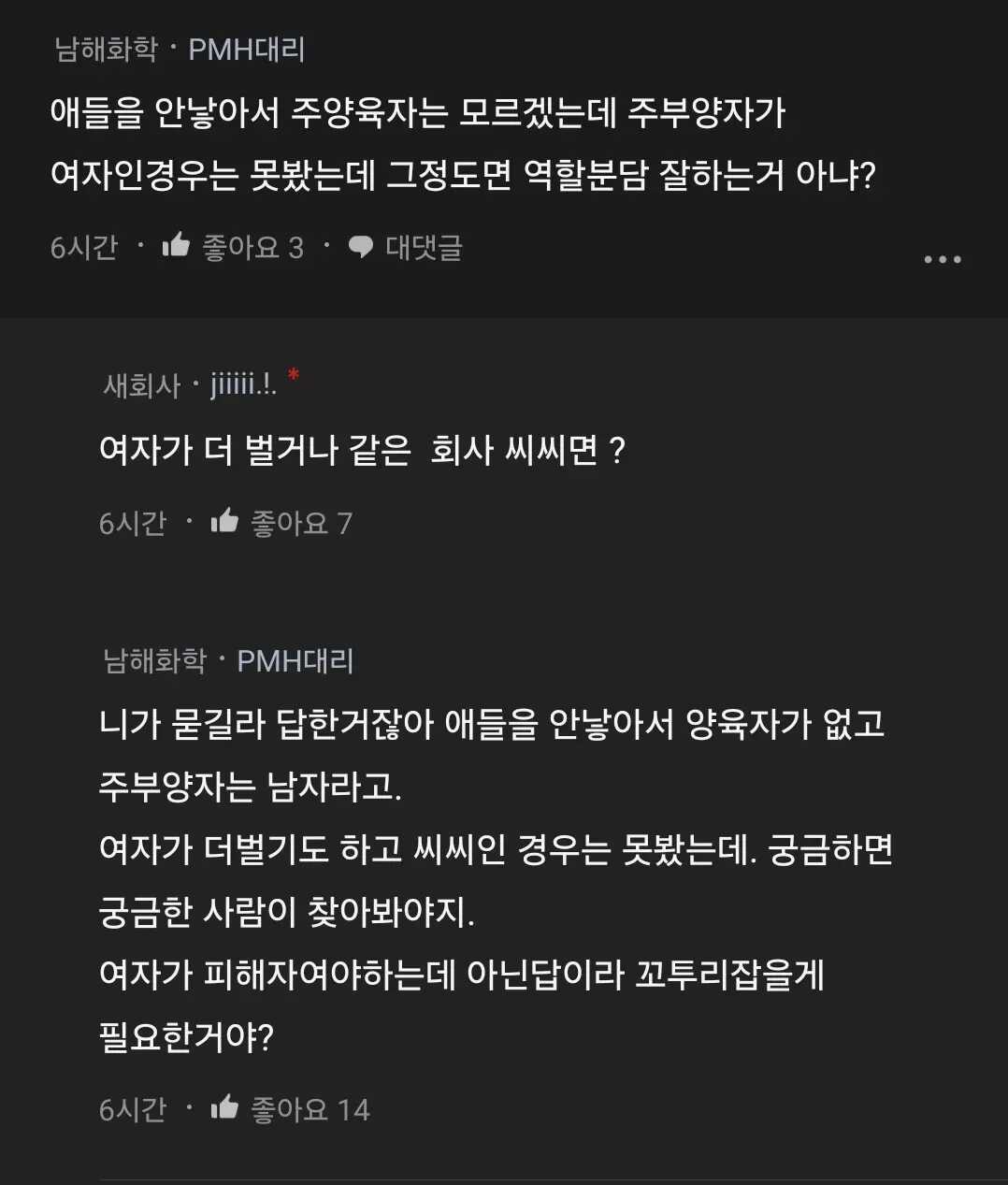Open jiiiii.!. user profile
1008x1185 pixels.
pos(243,384)
